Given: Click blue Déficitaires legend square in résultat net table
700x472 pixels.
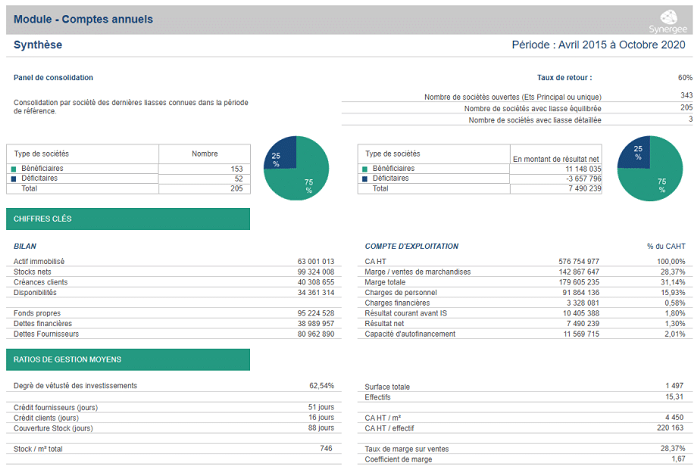Looking at the screenshot, I should point(365,179).
